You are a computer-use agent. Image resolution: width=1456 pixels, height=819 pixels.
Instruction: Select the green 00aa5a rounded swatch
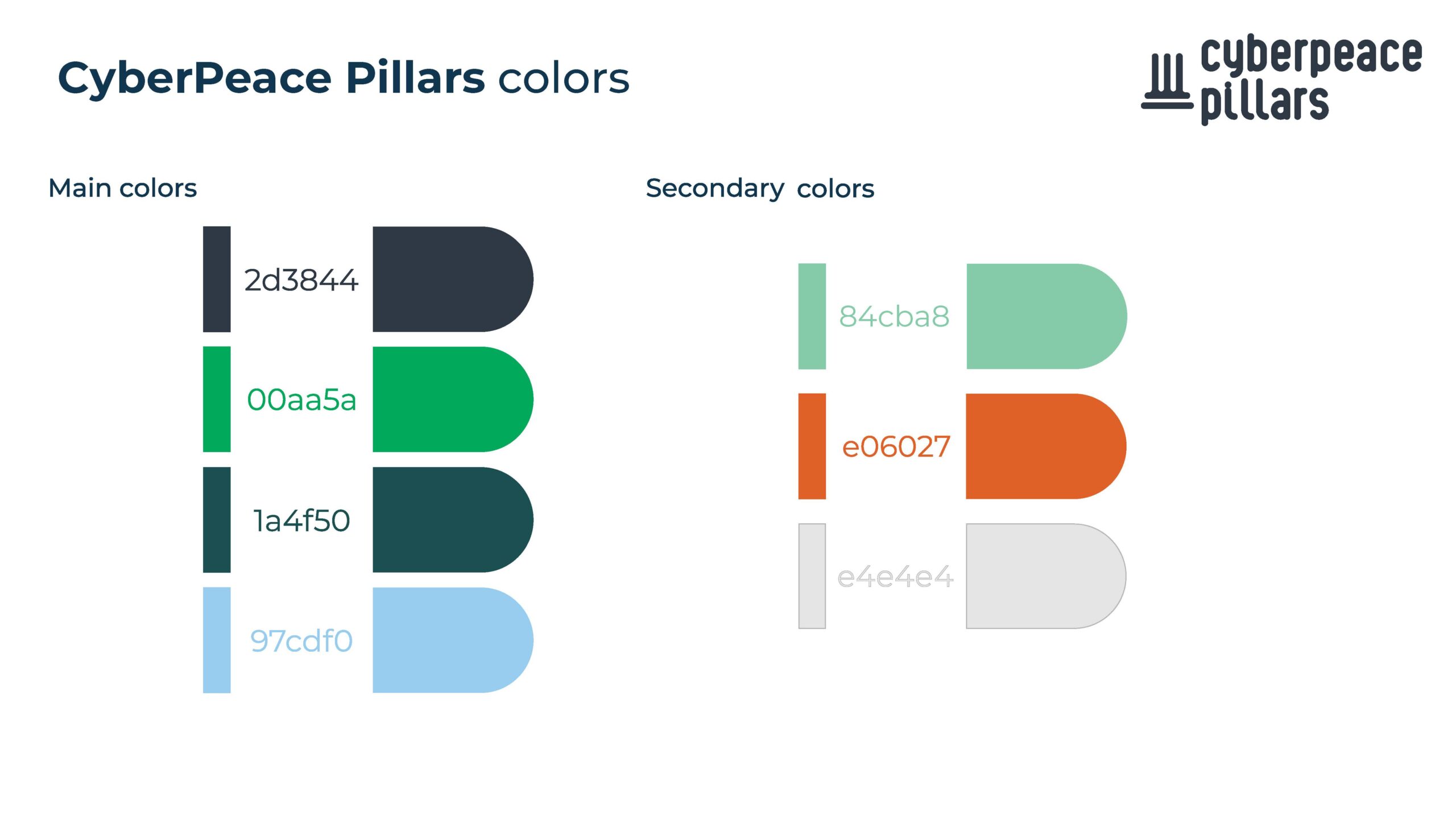tap(453, 399)
